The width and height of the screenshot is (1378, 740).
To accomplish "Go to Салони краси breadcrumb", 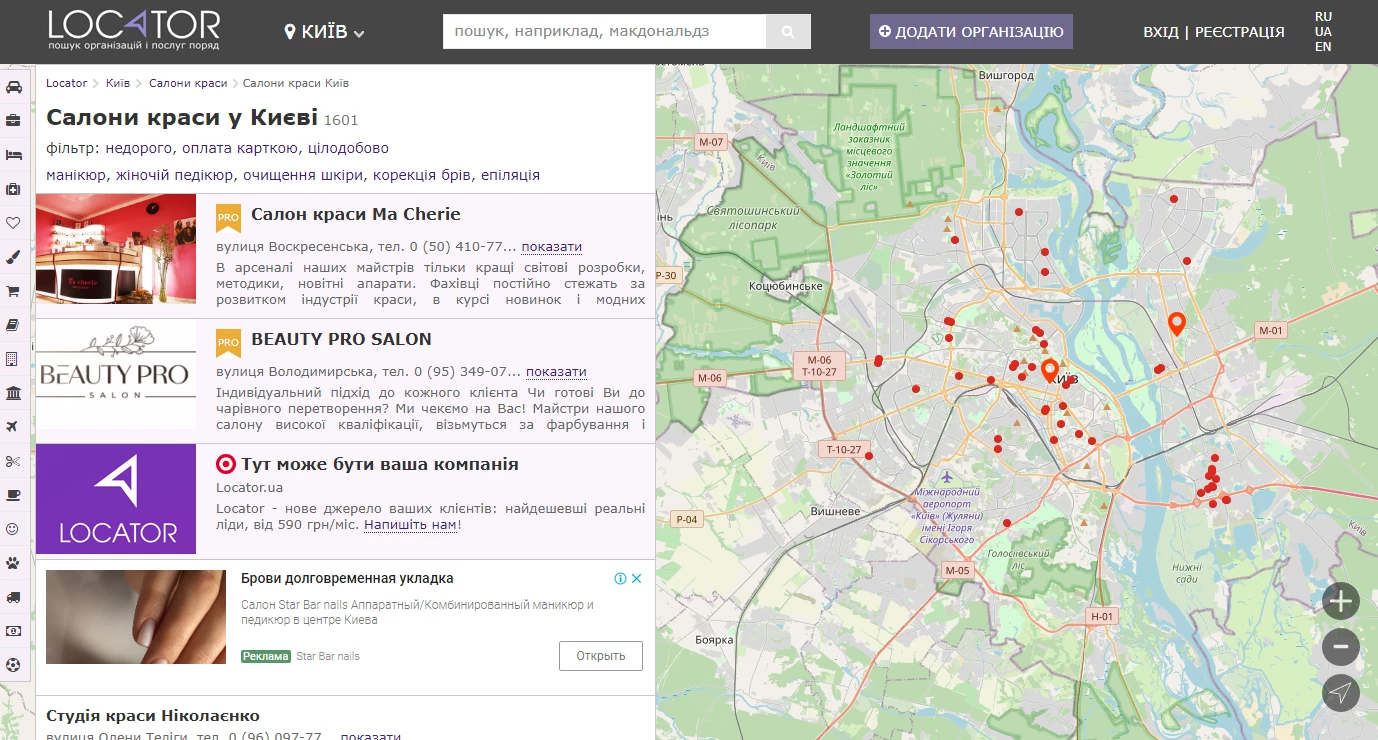I will (188, 83).
